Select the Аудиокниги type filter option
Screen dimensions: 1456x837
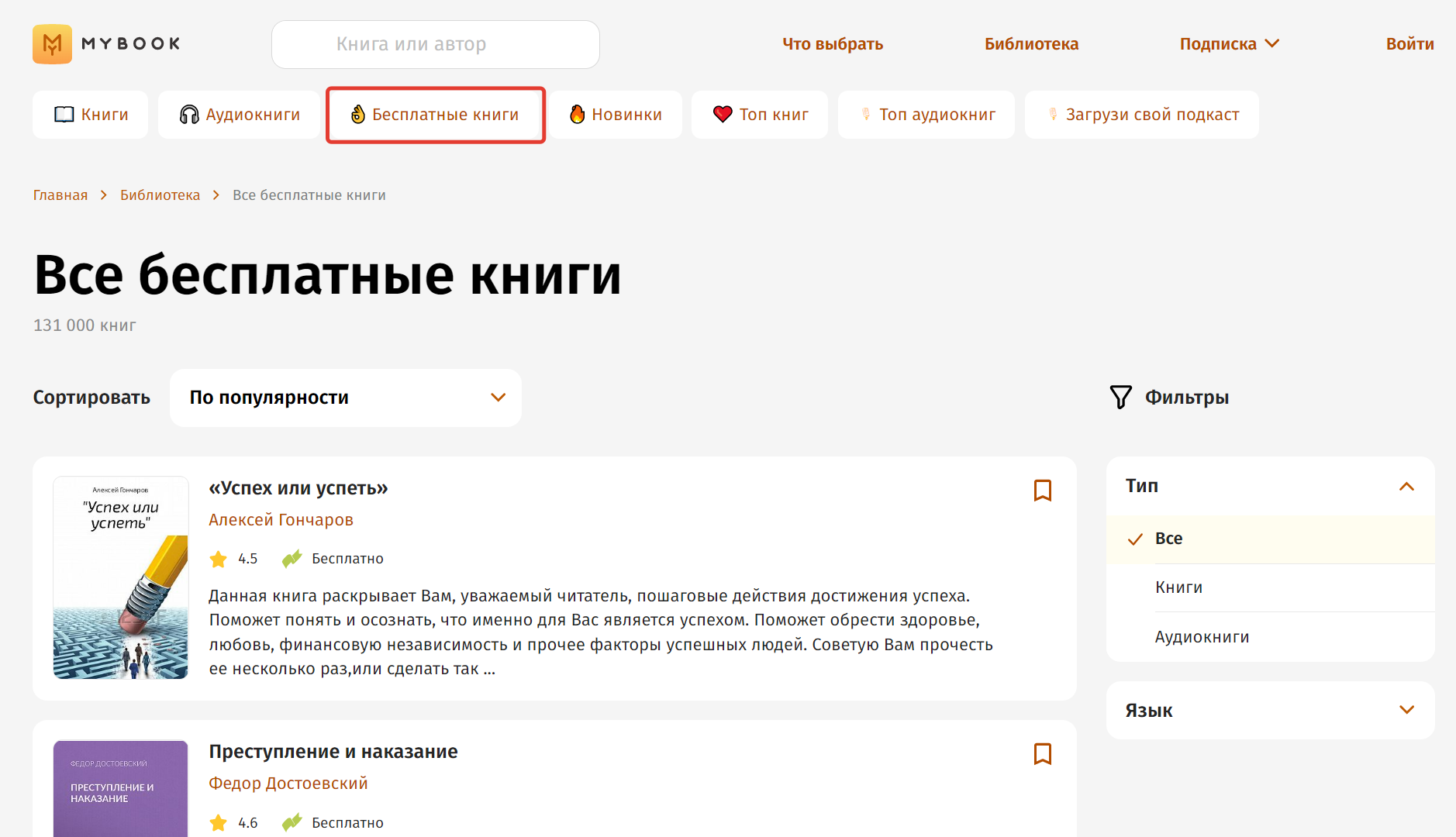[x=1271, y=637]
